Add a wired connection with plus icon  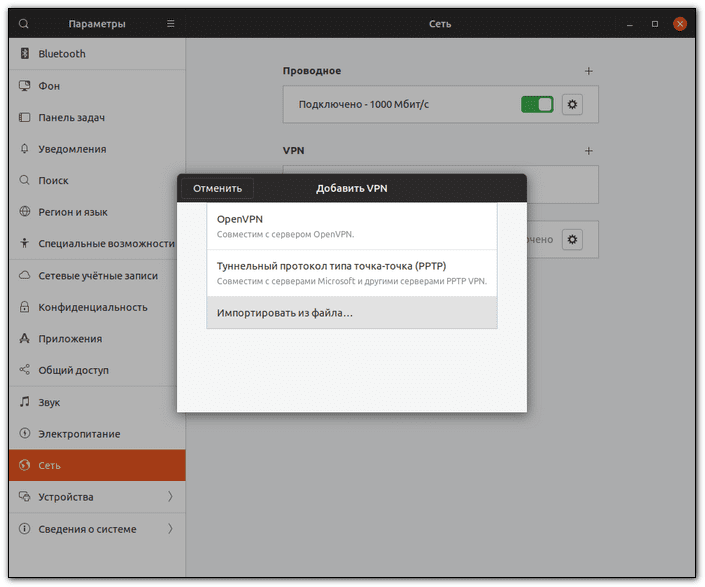588,71
